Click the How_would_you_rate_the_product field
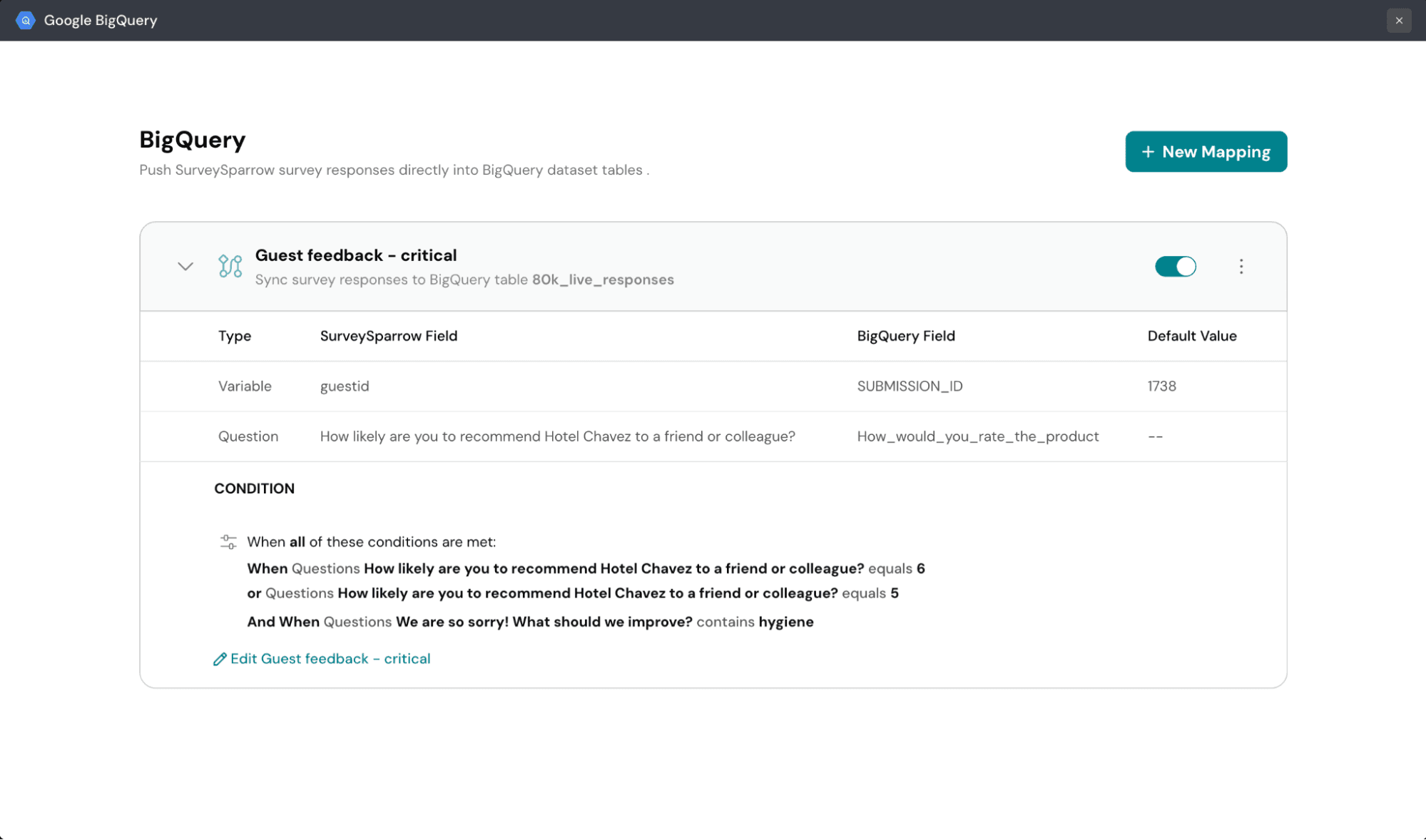 coord(977,436)
